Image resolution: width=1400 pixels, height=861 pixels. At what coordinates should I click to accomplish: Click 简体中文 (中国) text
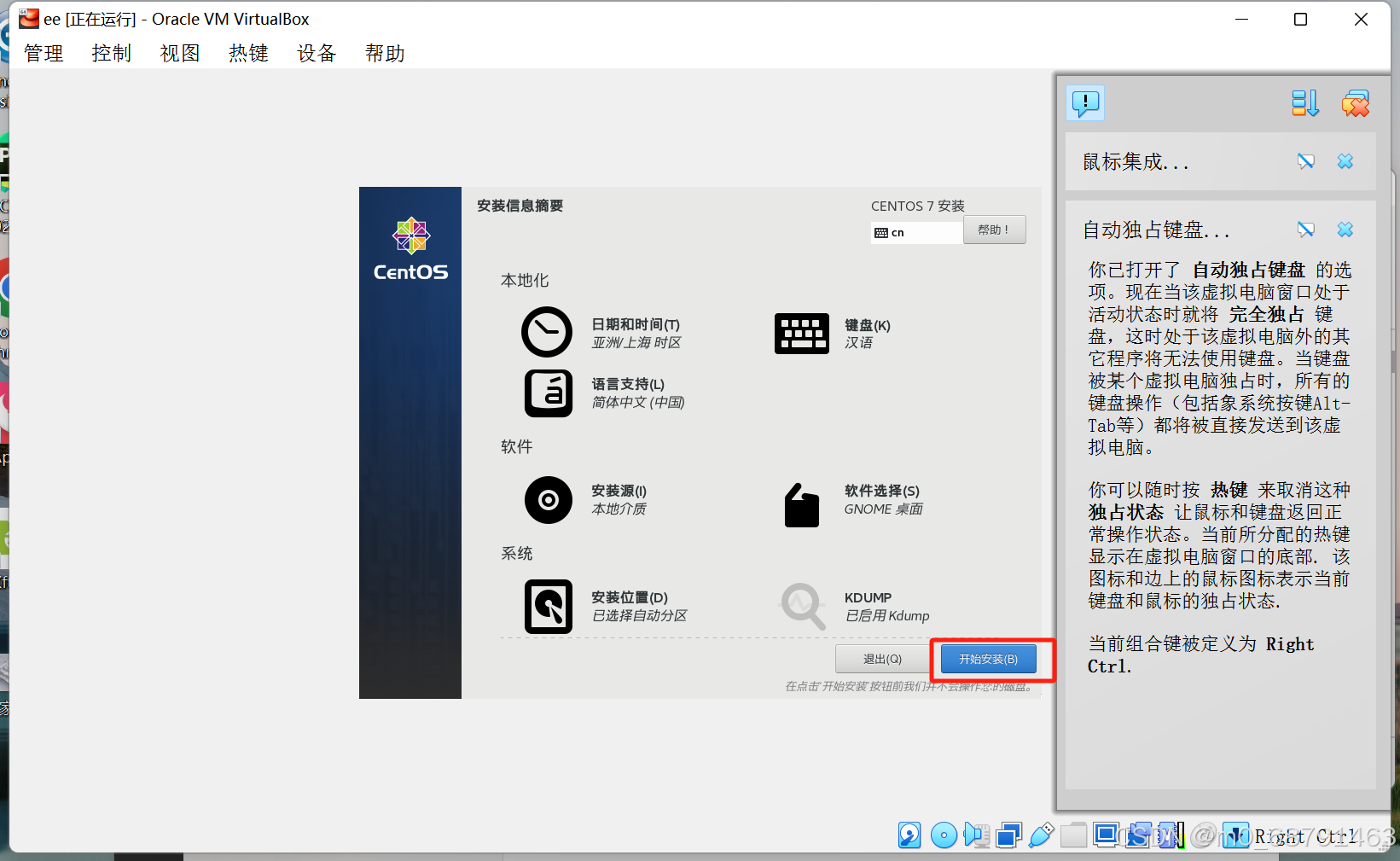click(638, 402)
